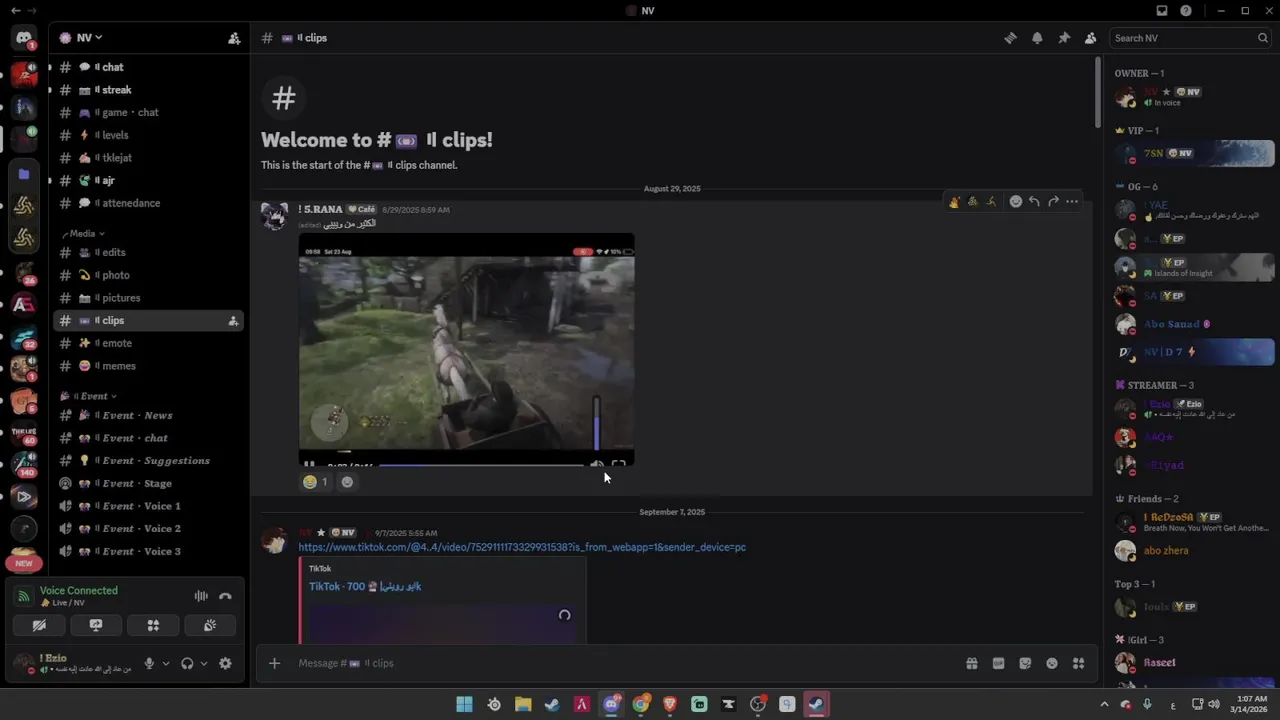The width and height of the screenshot is (1280, 720).
Task: Turn on the camera
Action: coord(39,625)
